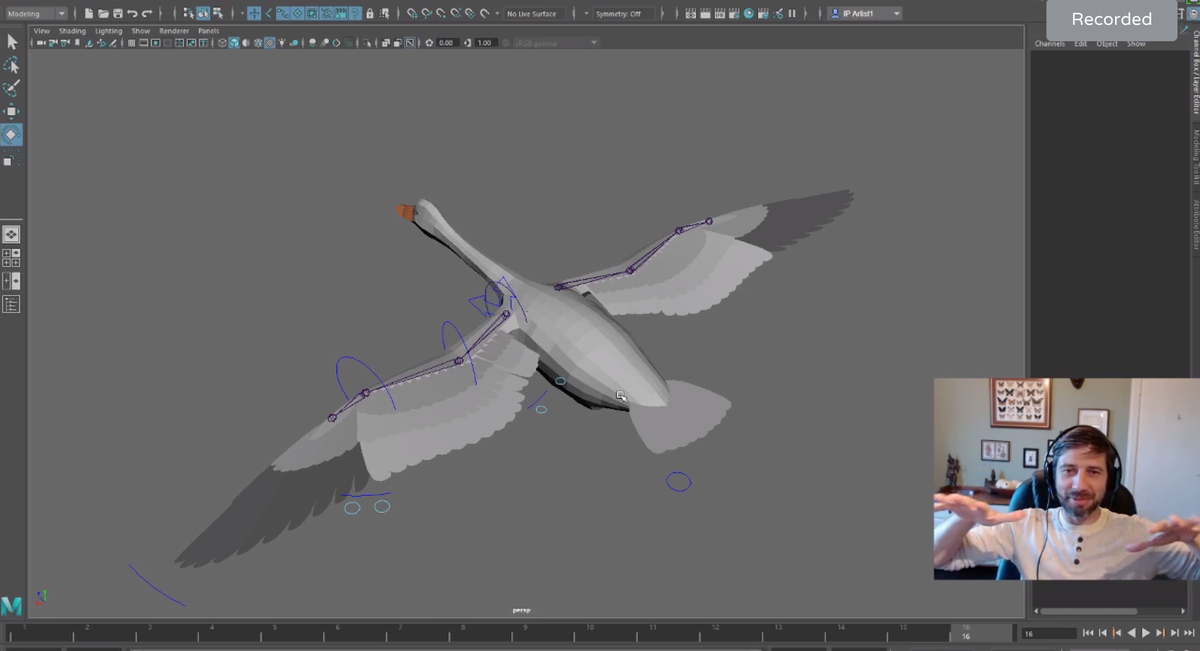Click the Maya logo in corner
The image size is (1200, 651).
click(x=12, y=606)
